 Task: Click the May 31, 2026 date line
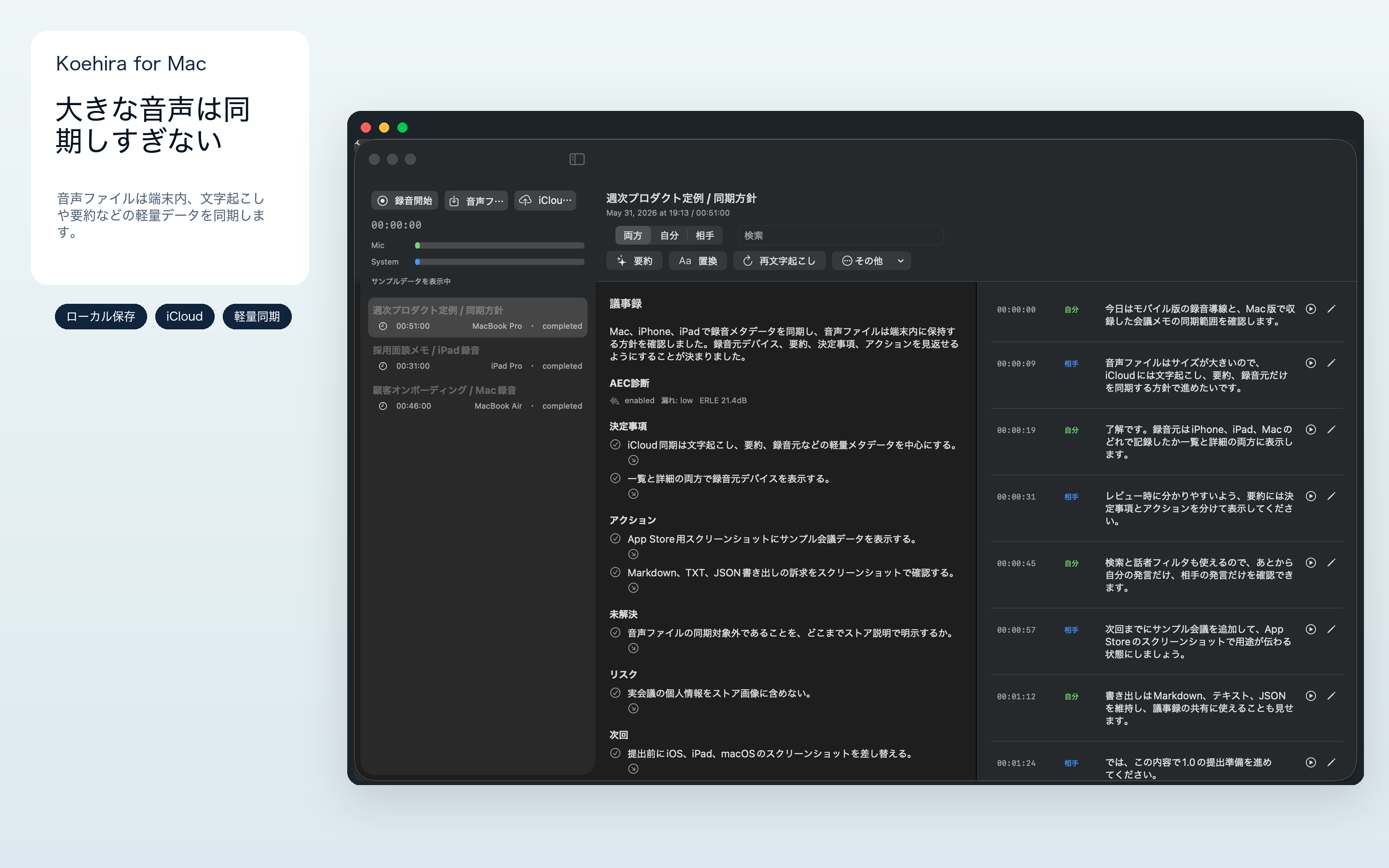668,213
